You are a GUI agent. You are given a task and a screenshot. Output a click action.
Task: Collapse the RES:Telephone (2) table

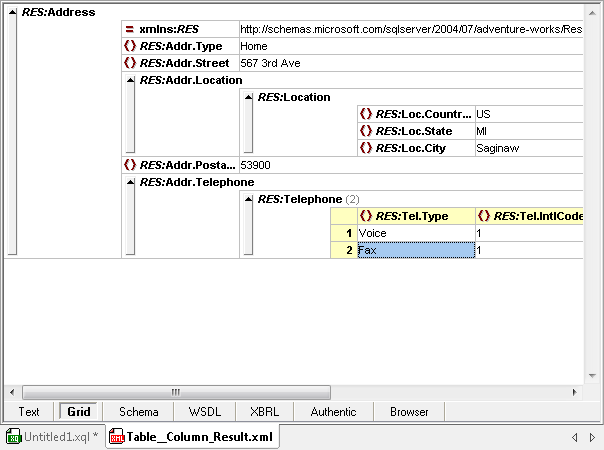tap(248, 199)
